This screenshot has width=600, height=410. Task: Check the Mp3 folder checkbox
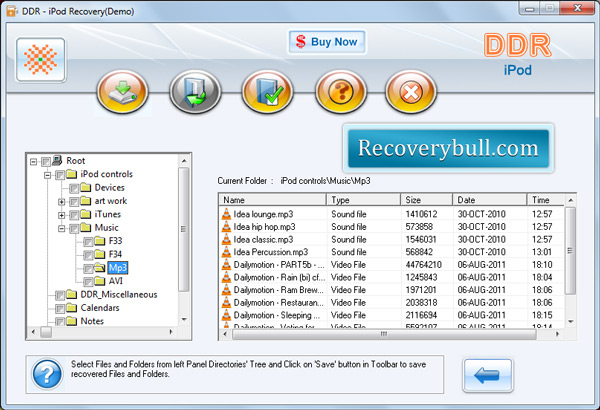coord(88,268)
